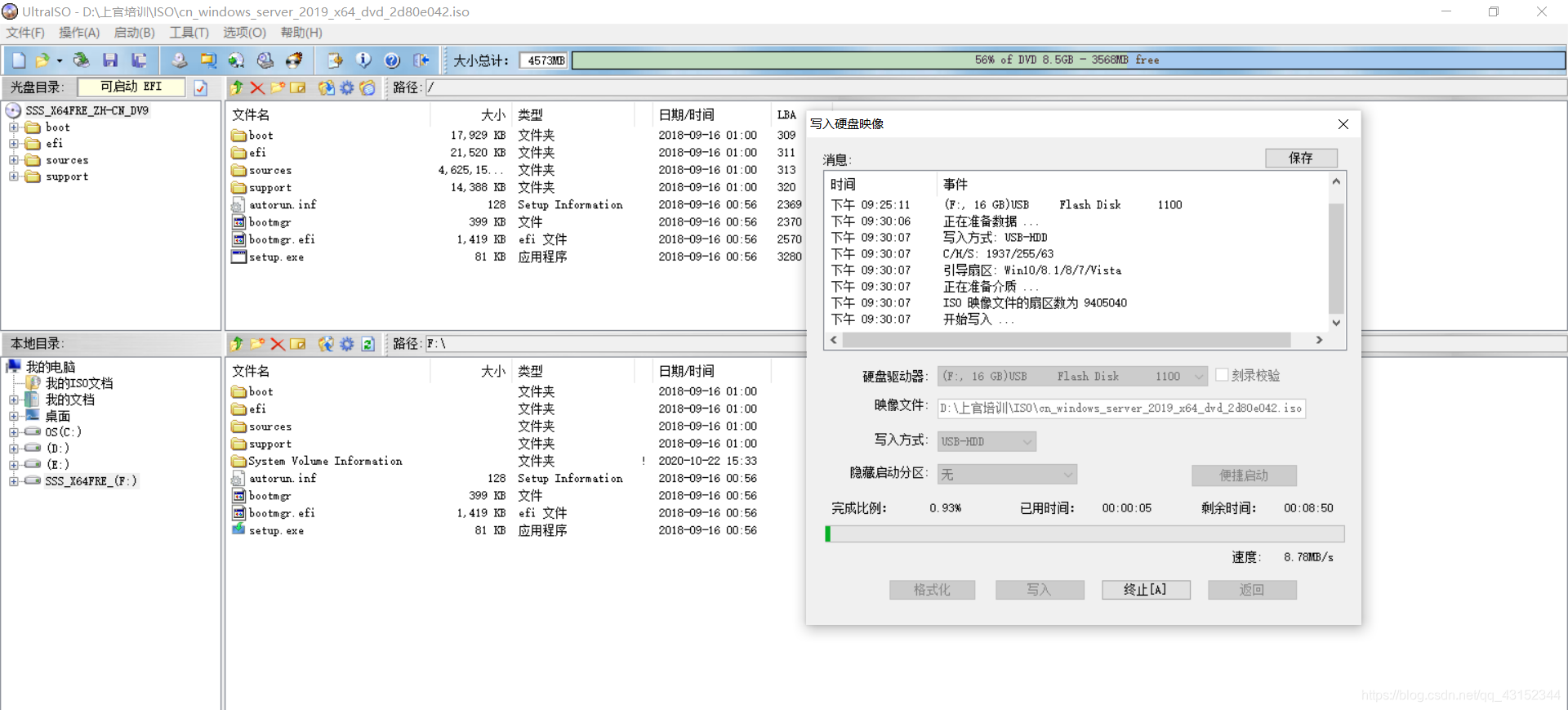Open the 硬盘驱动器 drive dropdown

click(1199, 377)
